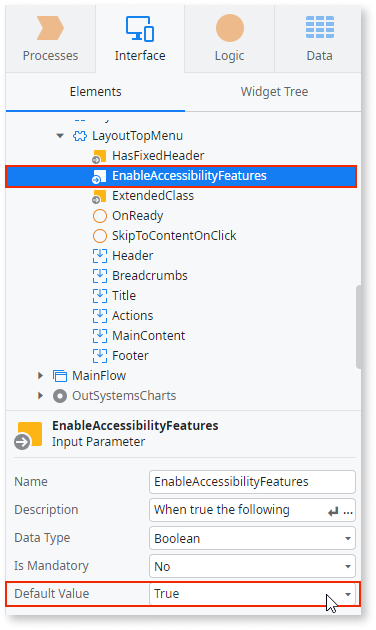Image resolution: width=376 pixels, height=630 pixels.
Task: Select the OnReady event circle icon
Action: pos(100,216)
